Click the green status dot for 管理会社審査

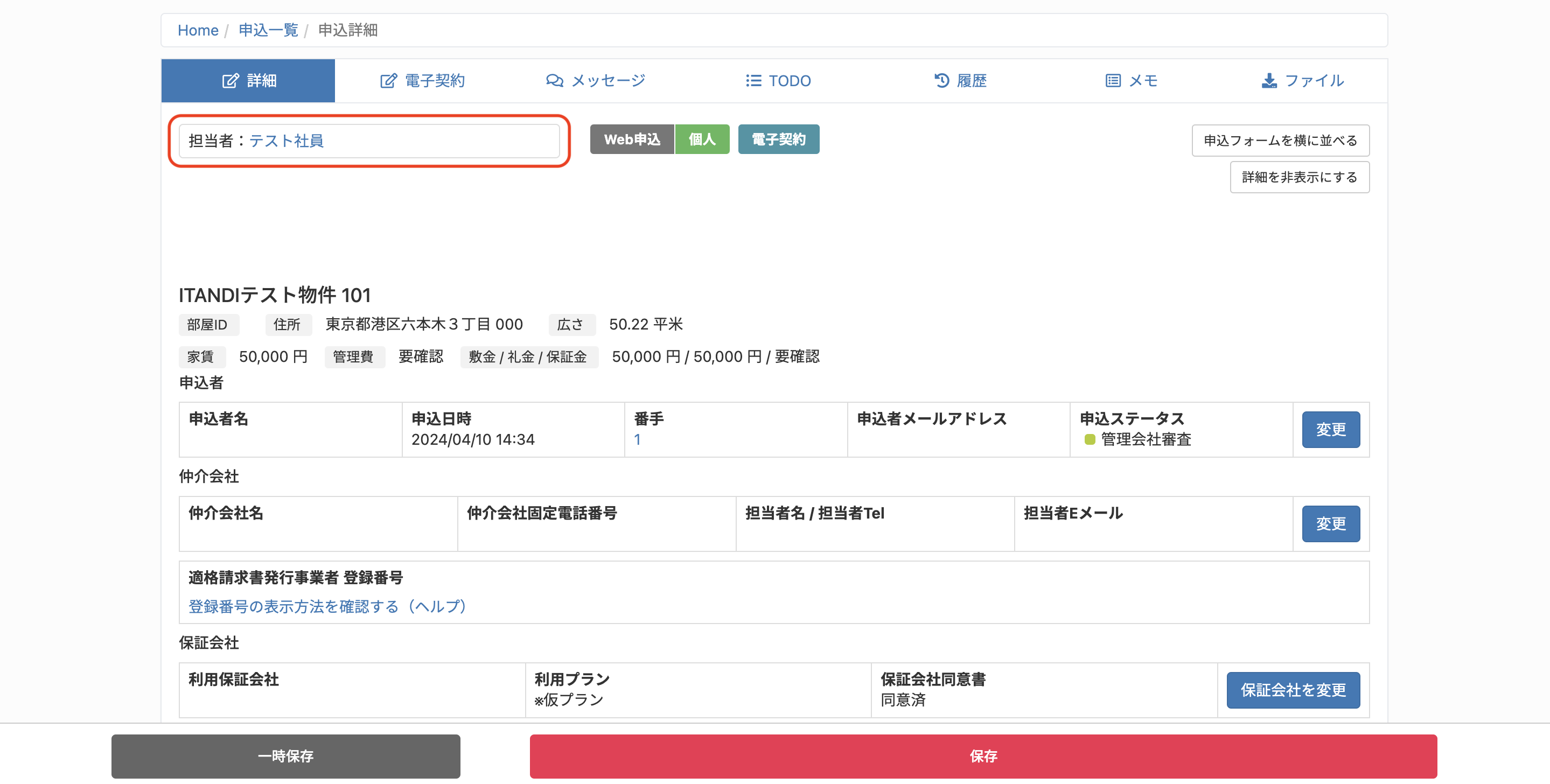click(x=1089, y=440)
